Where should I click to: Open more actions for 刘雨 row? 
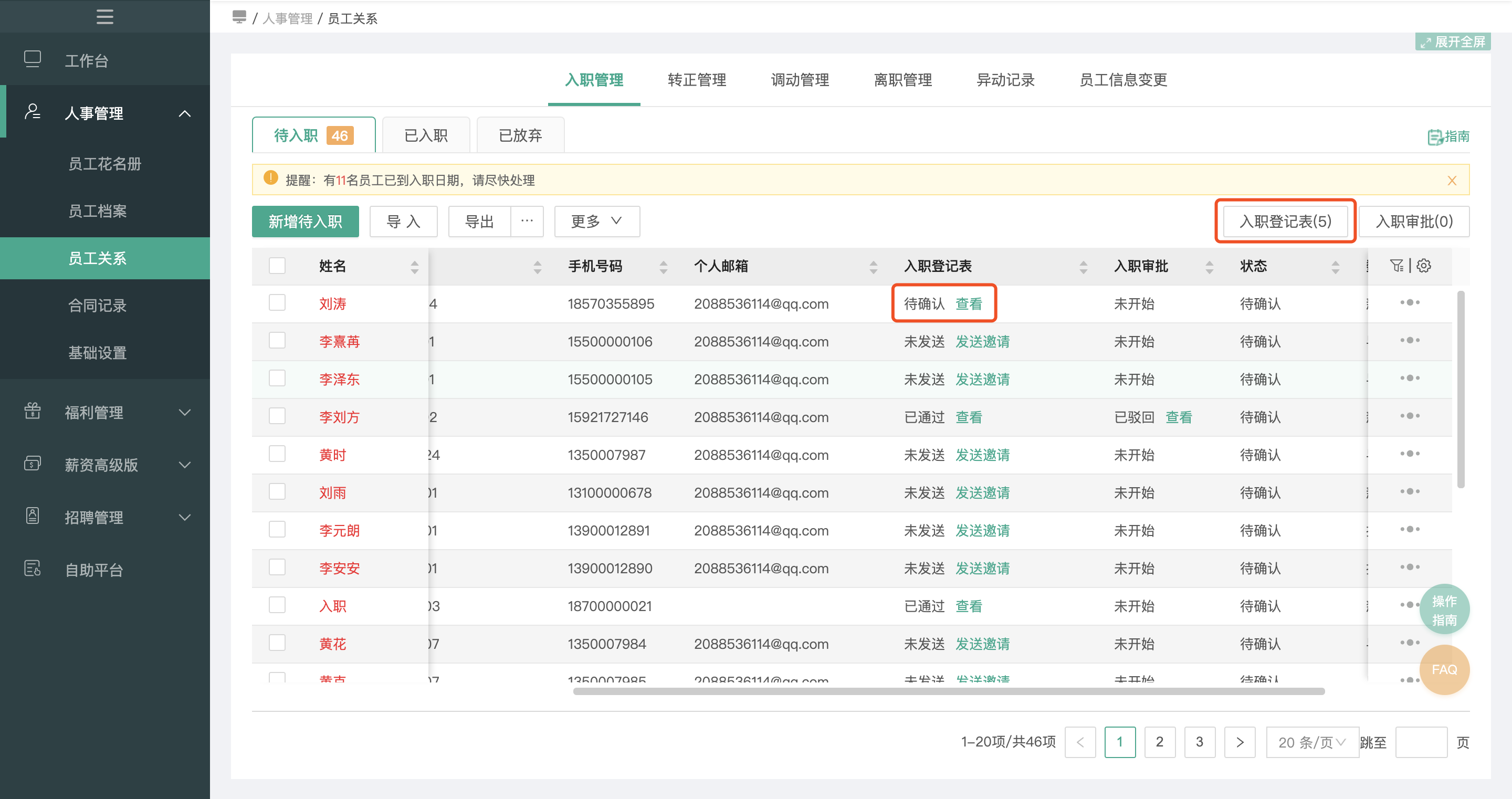[1409, 491]
